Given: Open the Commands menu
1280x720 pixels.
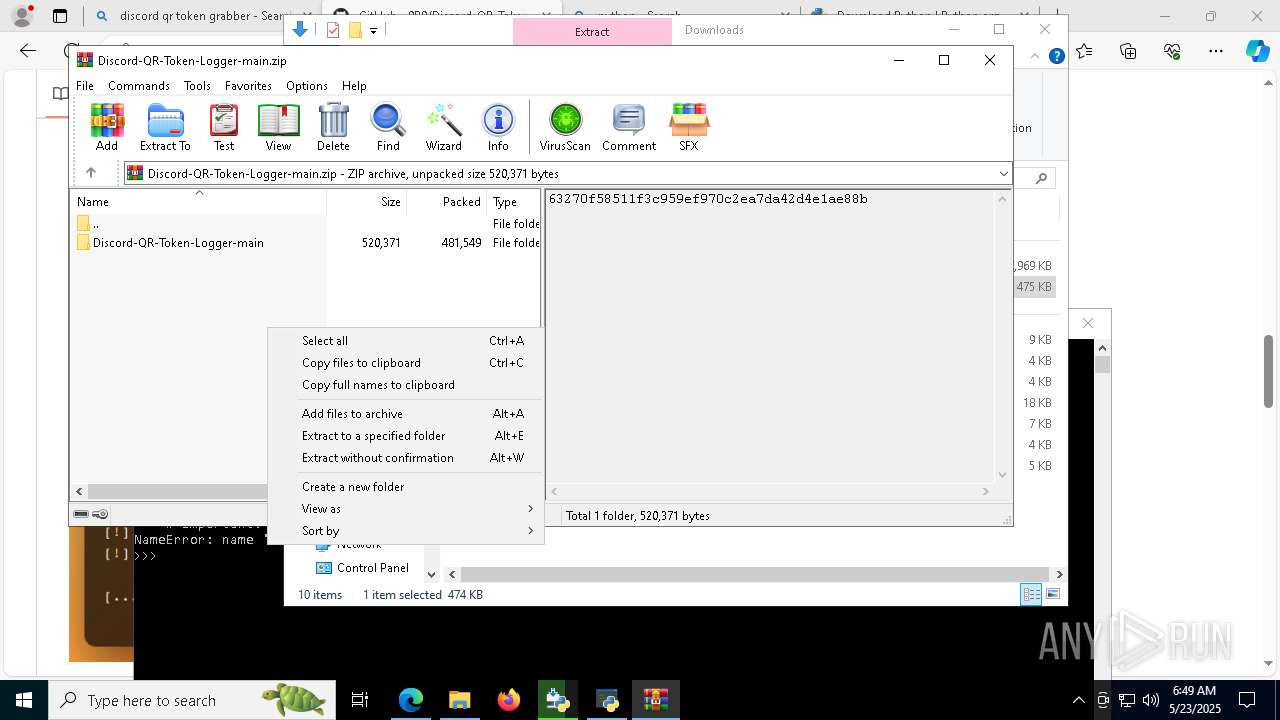Looking at the screenshot, I should (x=139, y=86).
